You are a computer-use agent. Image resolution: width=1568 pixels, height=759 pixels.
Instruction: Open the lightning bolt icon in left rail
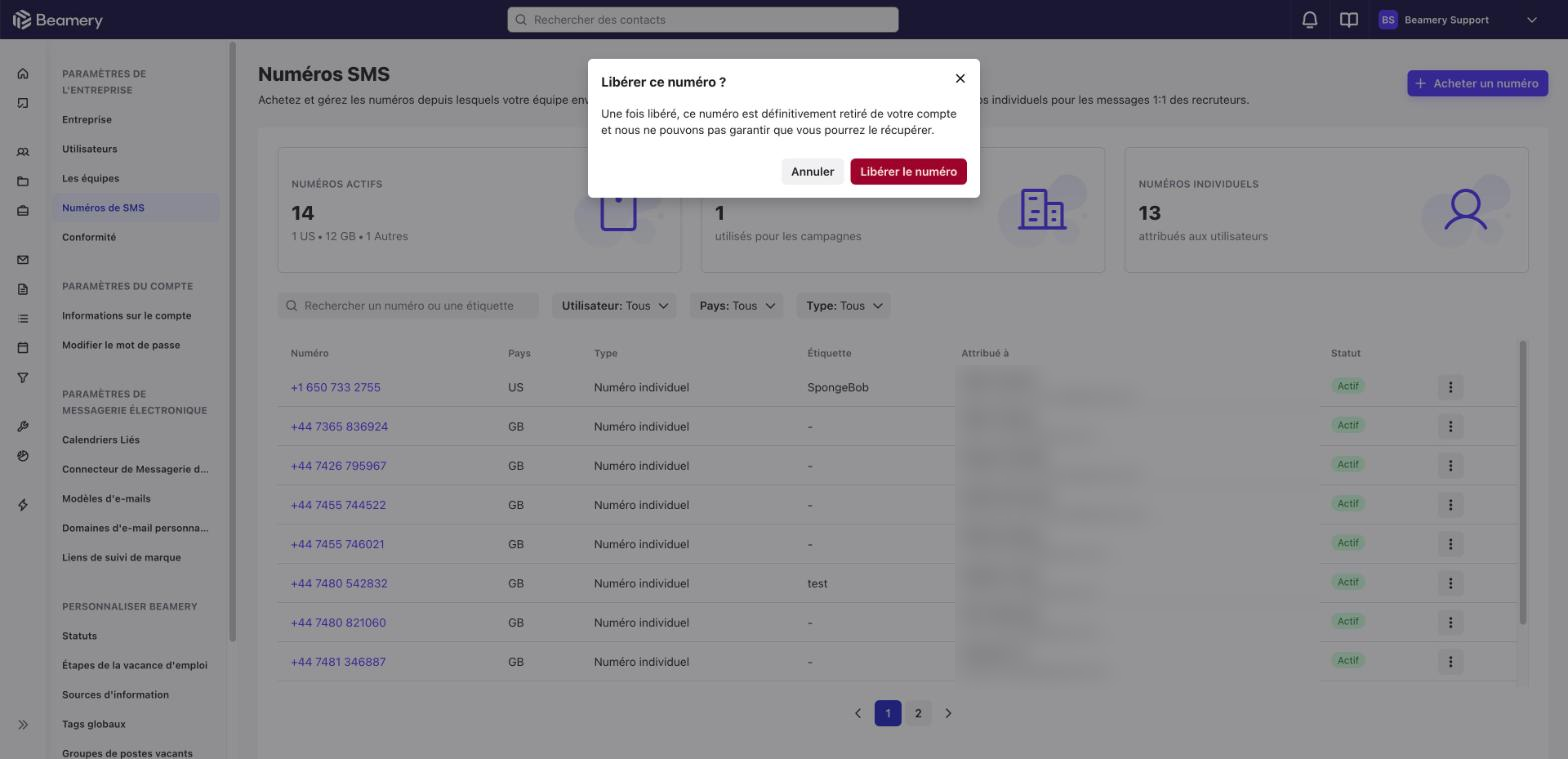click(23, 505)
